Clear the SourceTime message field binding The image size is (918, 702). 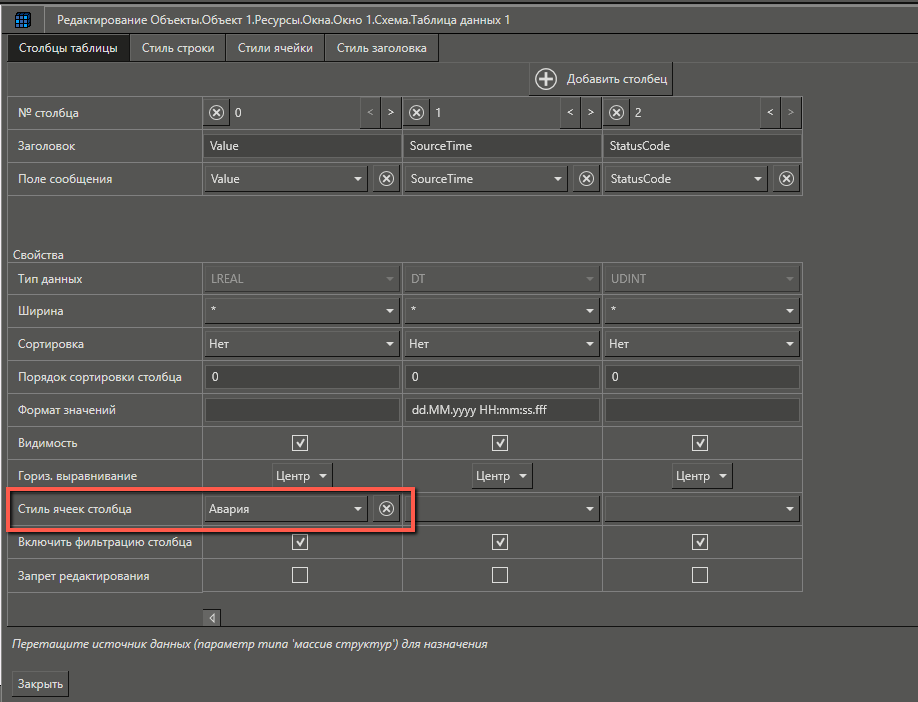586,179
